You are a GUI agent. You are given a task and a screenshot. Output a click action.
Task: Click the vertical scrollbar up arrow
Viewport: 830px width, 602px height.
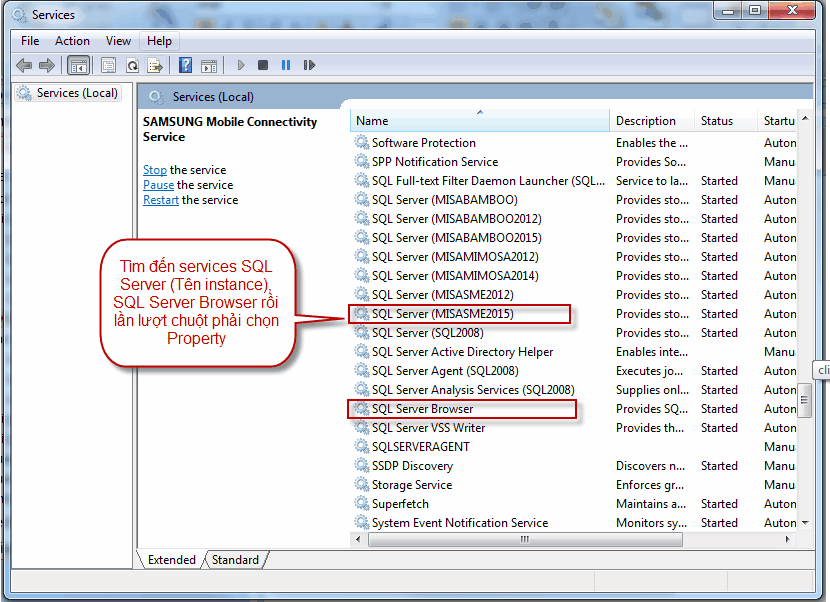click(805, 119)
